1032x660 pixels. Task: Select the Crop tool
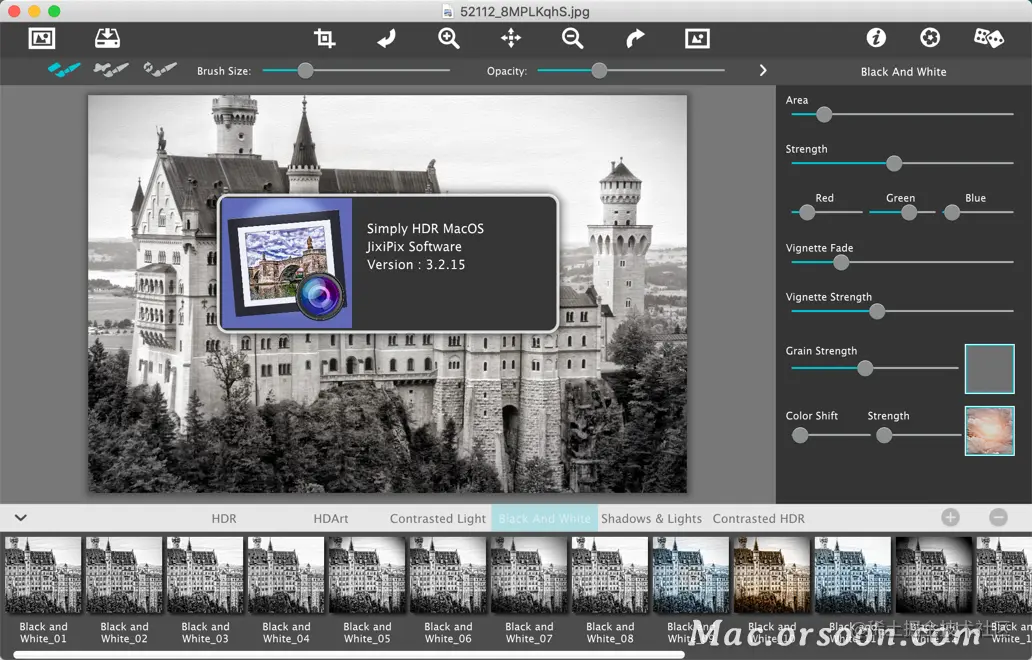coord(324,38)
